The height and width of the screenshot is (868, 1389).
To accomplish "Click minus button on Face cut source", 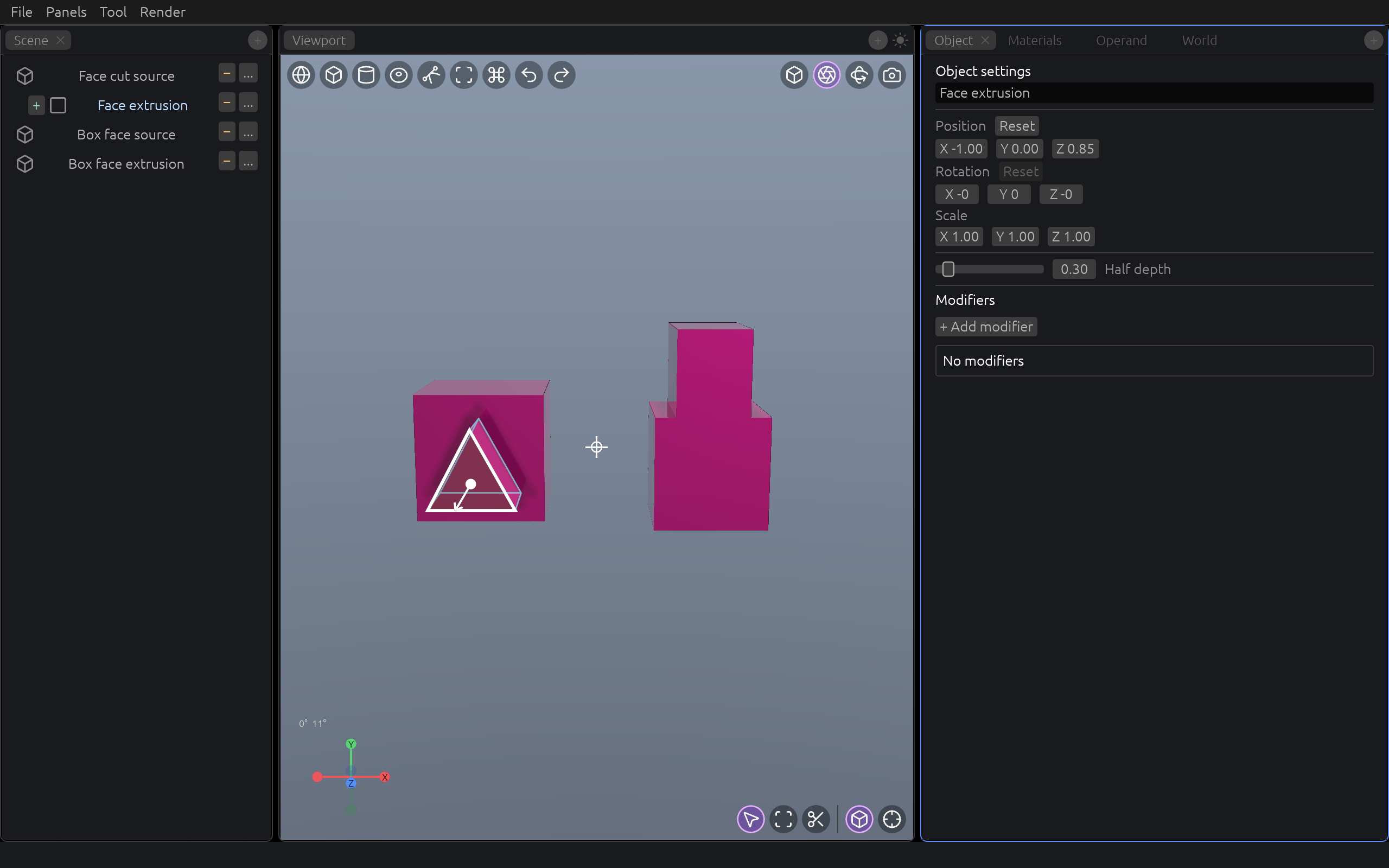I will [x=227, y=73].
